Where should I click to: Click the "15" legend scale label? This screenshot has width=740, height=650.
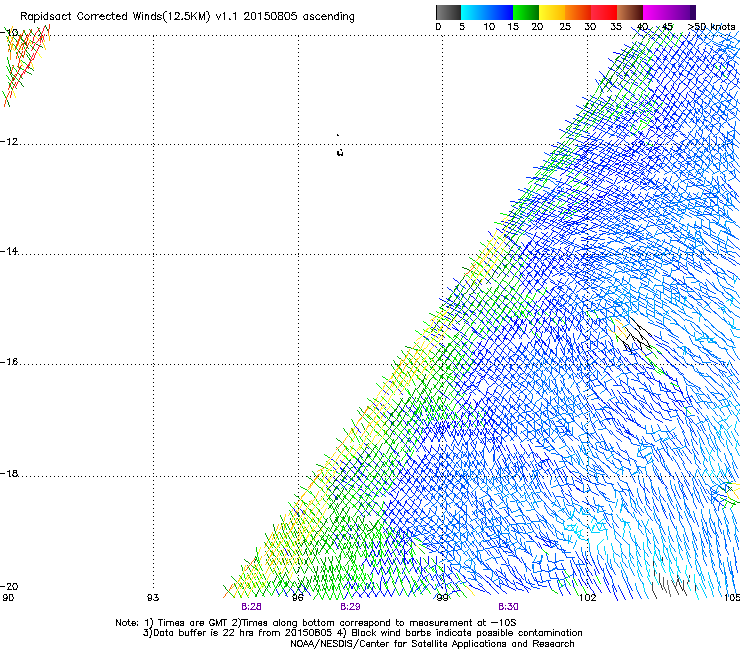[x=513, y=27]
